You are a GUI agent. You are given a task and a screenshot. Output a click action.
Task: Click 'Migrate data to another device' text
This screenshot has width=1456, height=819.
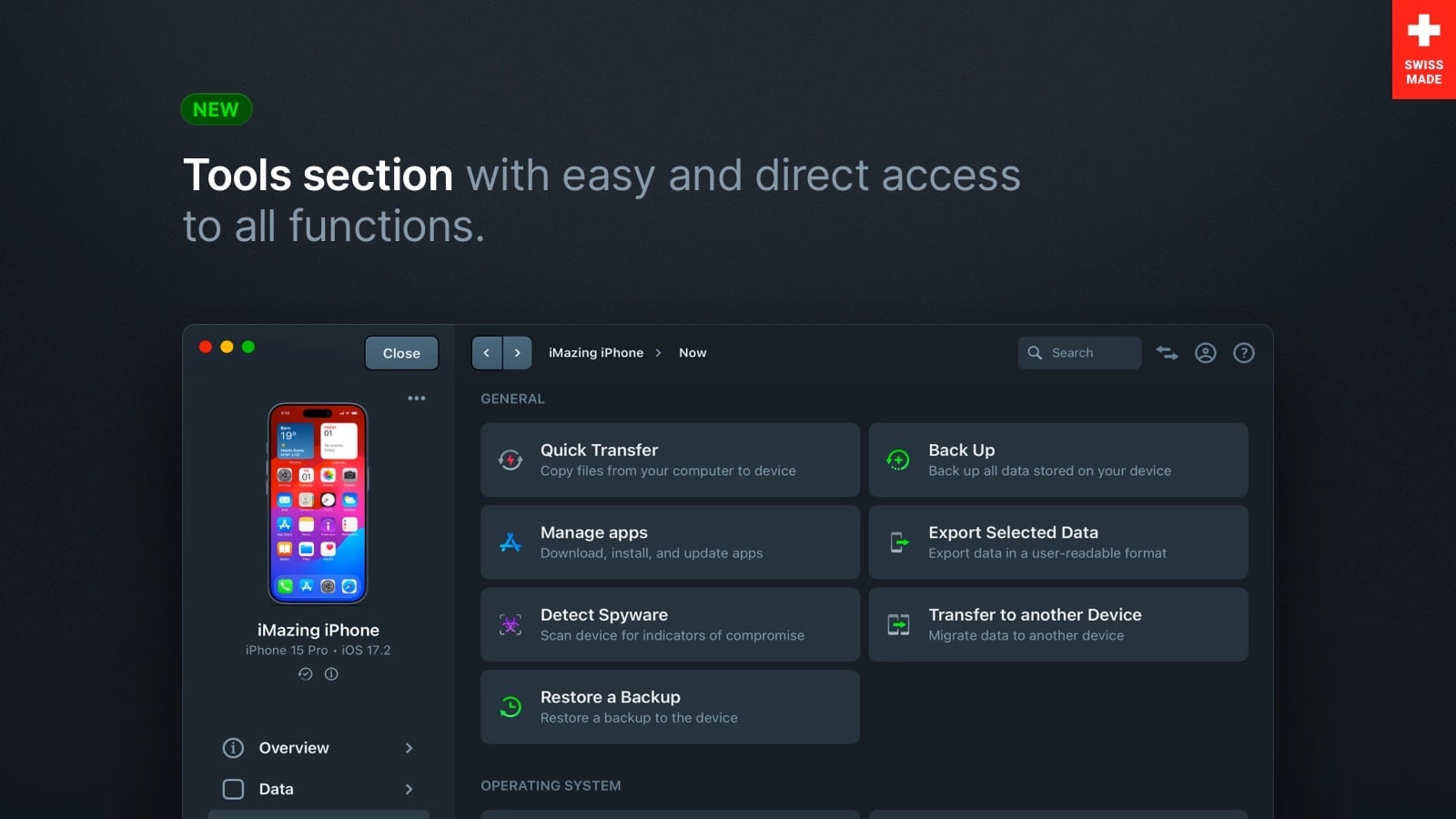[1026, 635]
